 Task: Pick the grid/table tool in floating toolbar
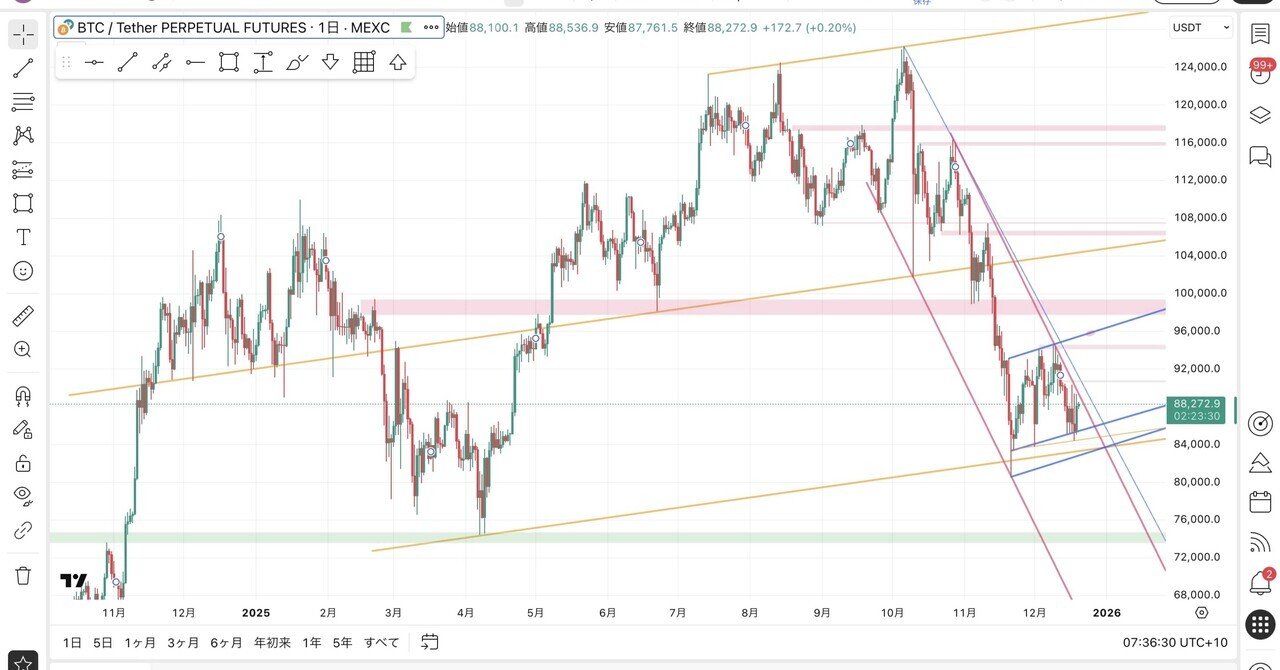coord(364,62)
